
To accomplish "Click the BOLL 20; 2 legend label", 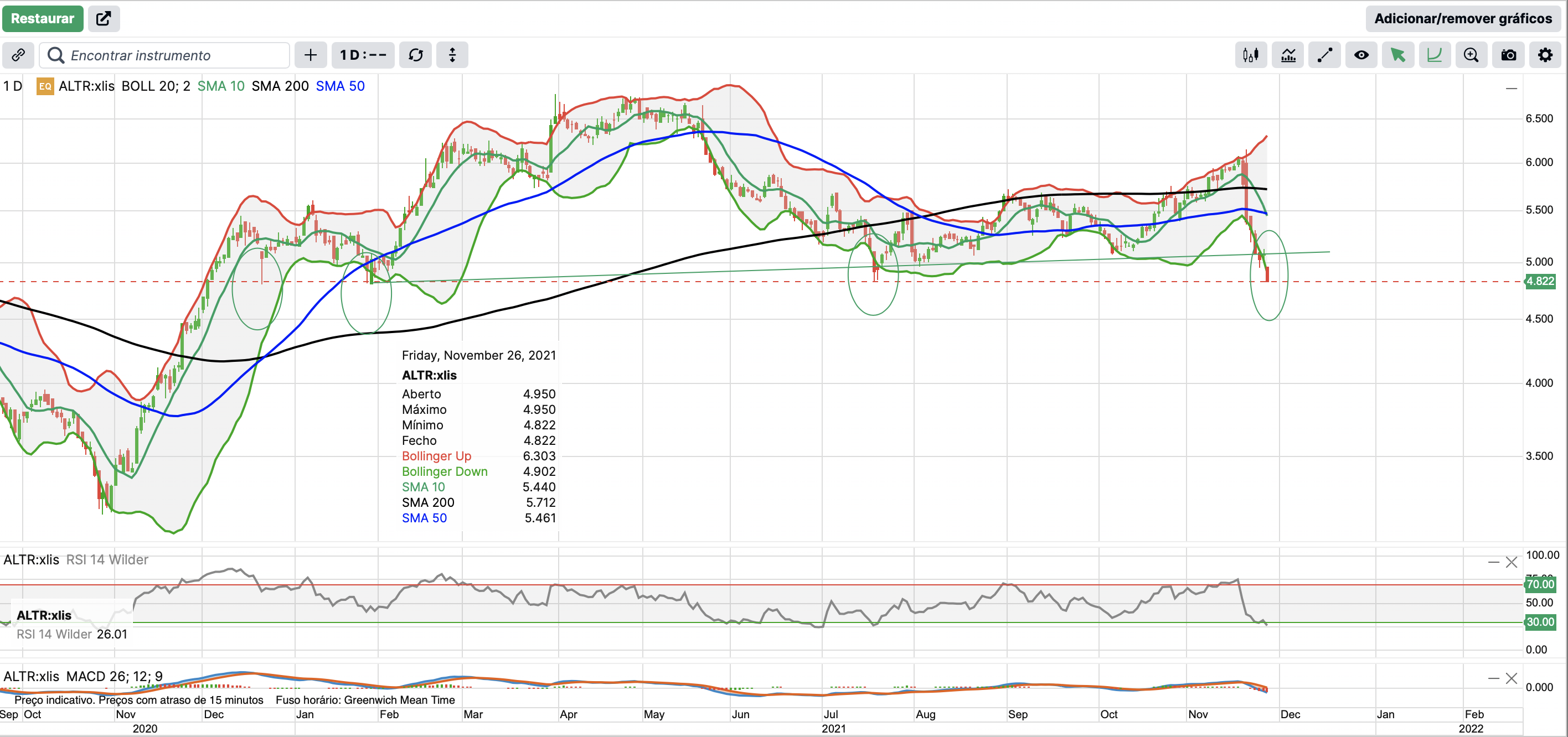I will coord(156,86).
